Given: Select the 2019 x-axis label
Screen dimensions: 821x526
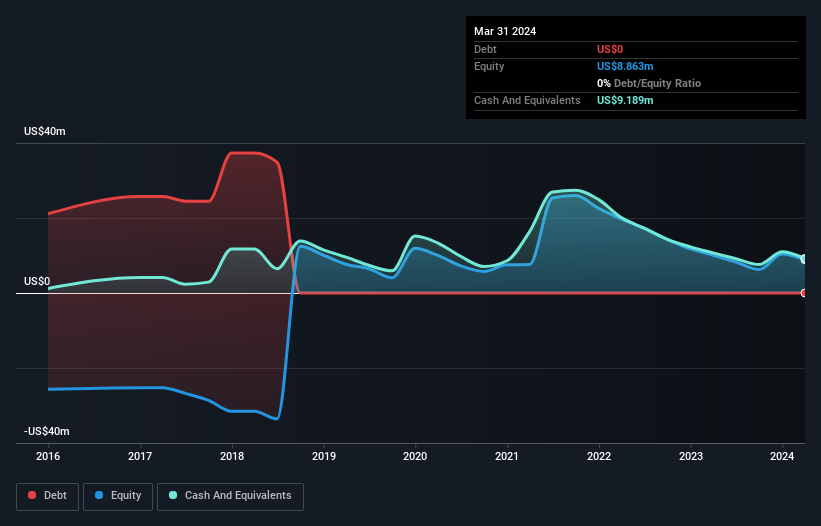Looking at the screenshot, I should tap(324, 456).
